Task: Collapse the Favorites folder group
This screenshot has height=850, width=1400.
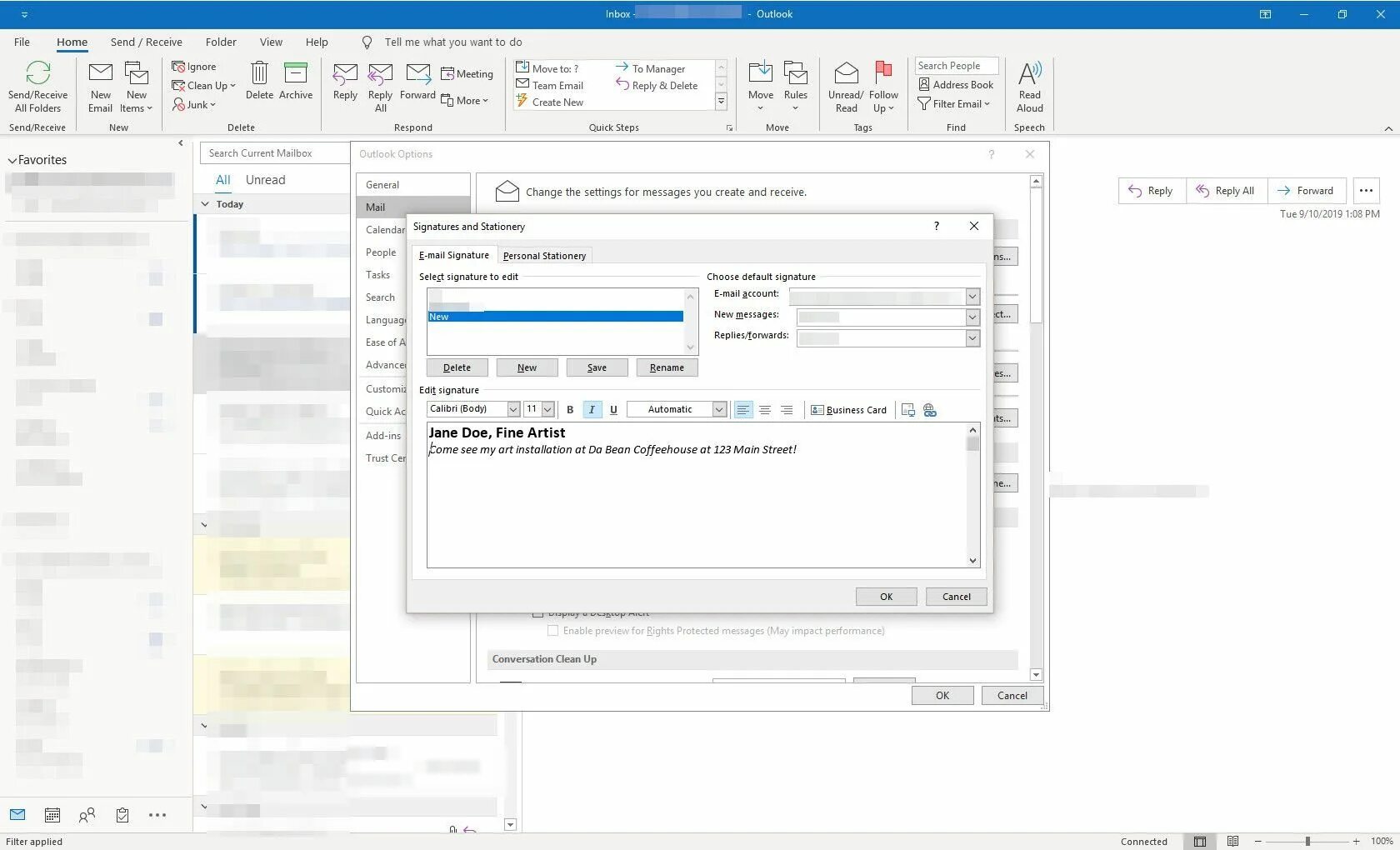Action: [12, 160]
